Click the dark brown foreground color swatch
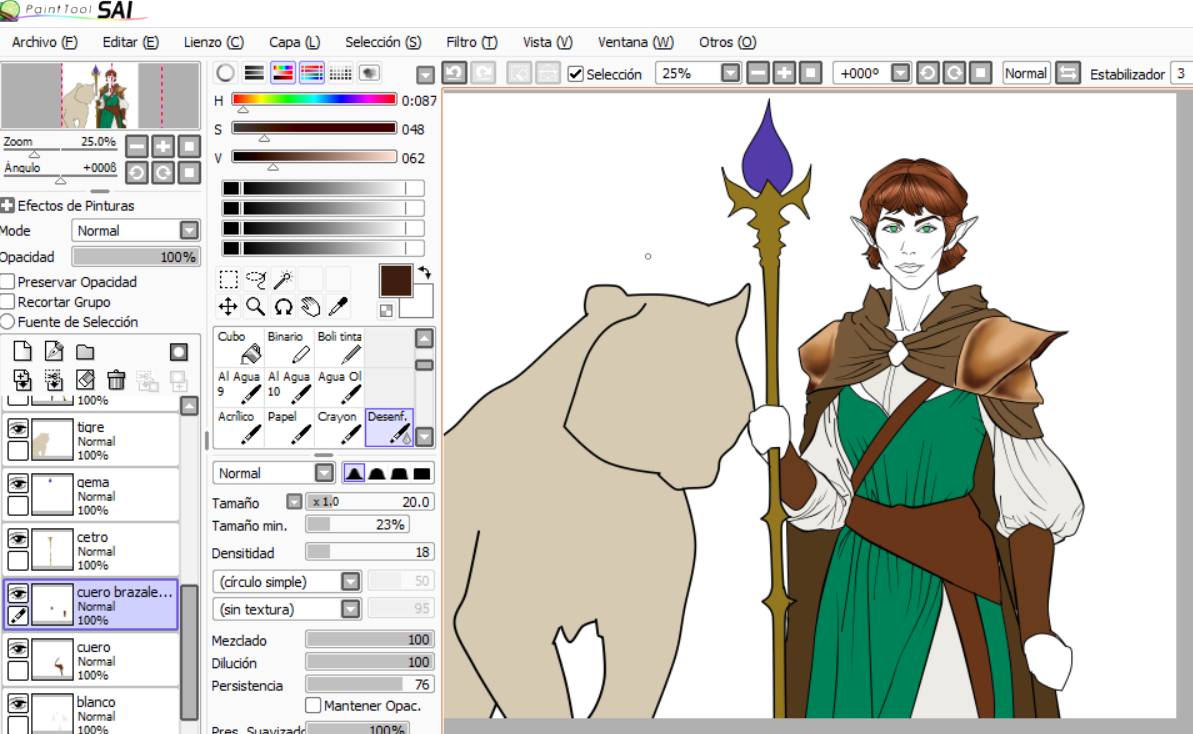 [396, 281]
